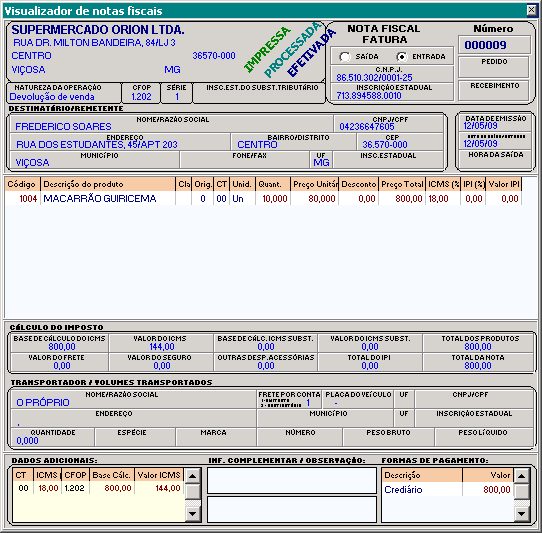The height and width of the screenshot is (533, 542).
Task: Click the CEP value 36.570-000
Action: (385, 145)
